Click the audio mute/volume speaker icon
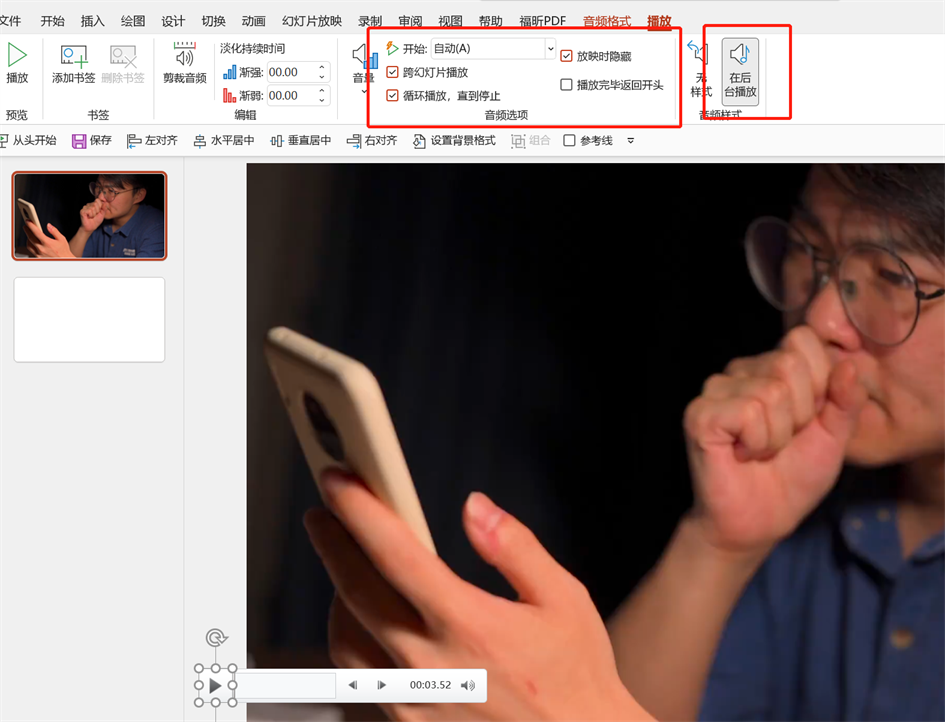945x722 pixels. 468,685
